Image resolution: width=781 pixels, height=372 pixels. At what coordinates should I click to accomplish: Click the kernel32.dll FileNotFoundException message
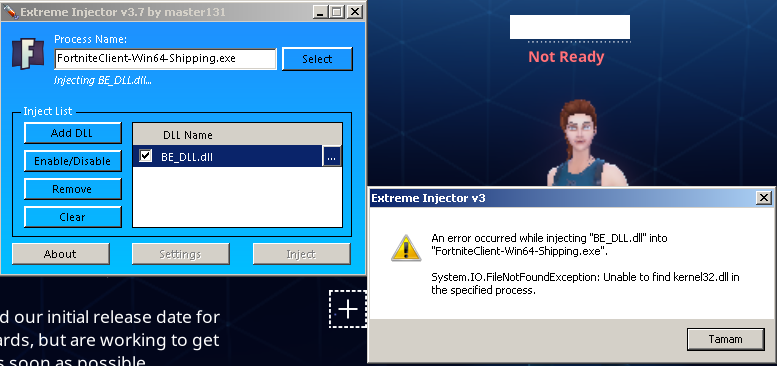tap(585, 283)
